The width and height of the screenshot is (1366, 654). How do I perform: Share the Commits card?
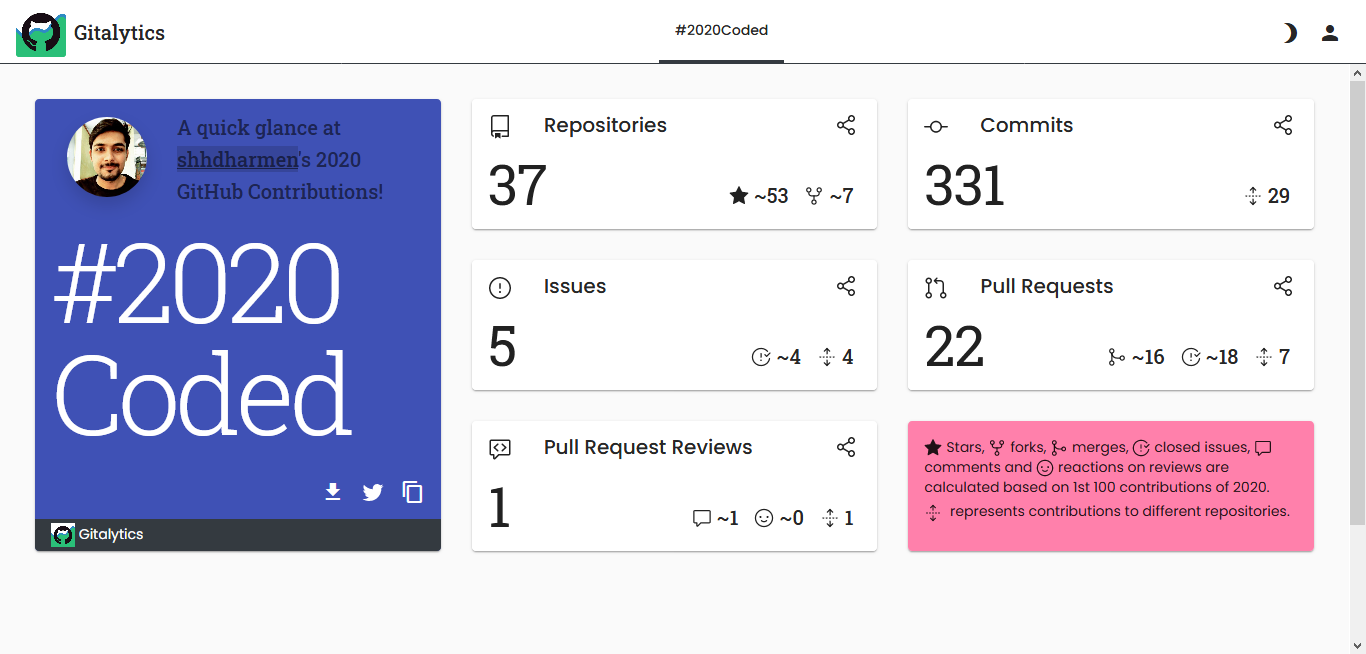(x=1283, y=125)
